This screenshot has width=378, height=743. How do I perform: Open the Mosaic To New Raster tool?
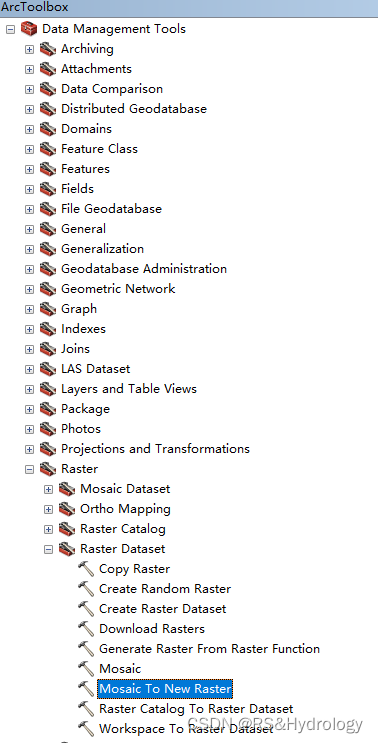coord(165,689)
